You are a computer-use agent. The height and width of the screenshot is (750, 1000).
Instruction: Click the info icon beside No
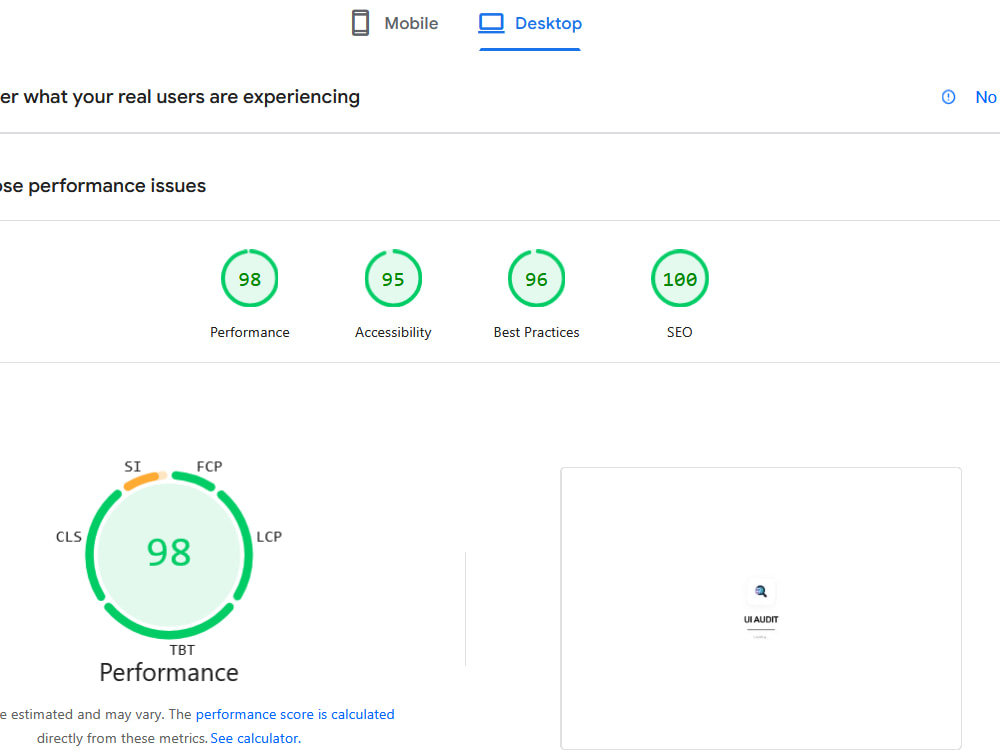[948, 97]
